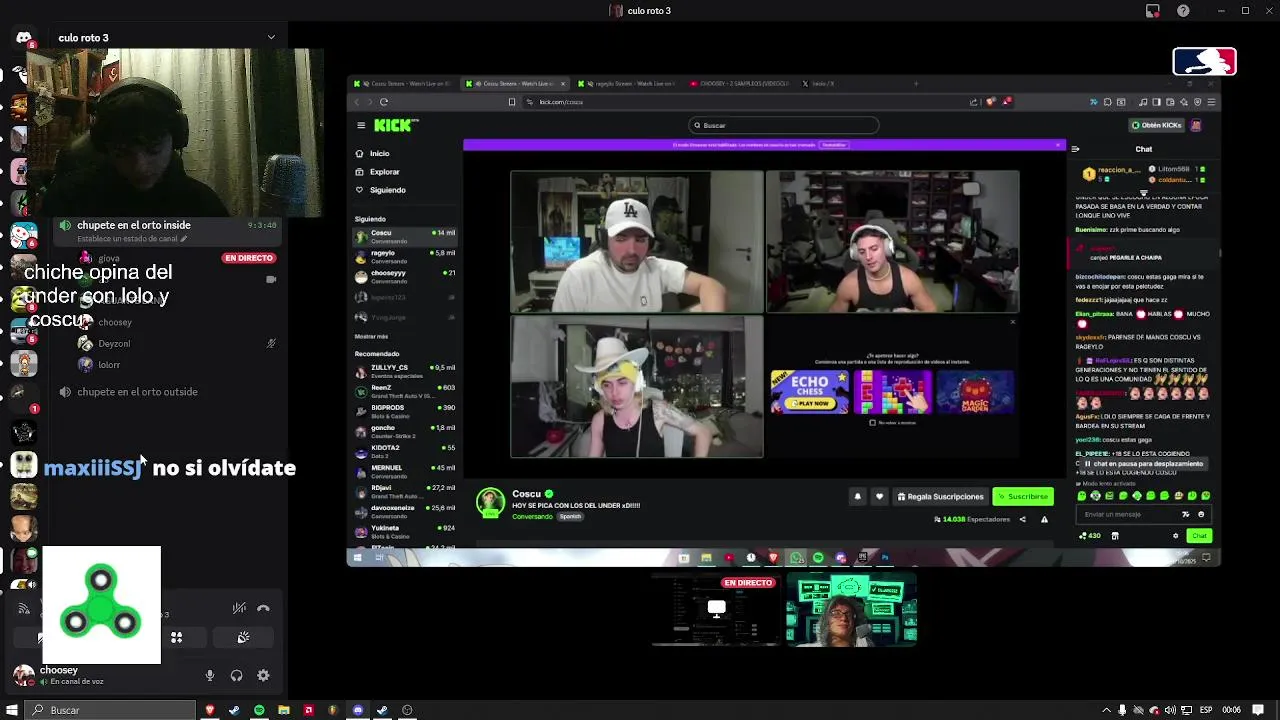Viewport: 1280px width, 720px height.
Task: Click the Regala Suscripciones button
Action: 940,497
